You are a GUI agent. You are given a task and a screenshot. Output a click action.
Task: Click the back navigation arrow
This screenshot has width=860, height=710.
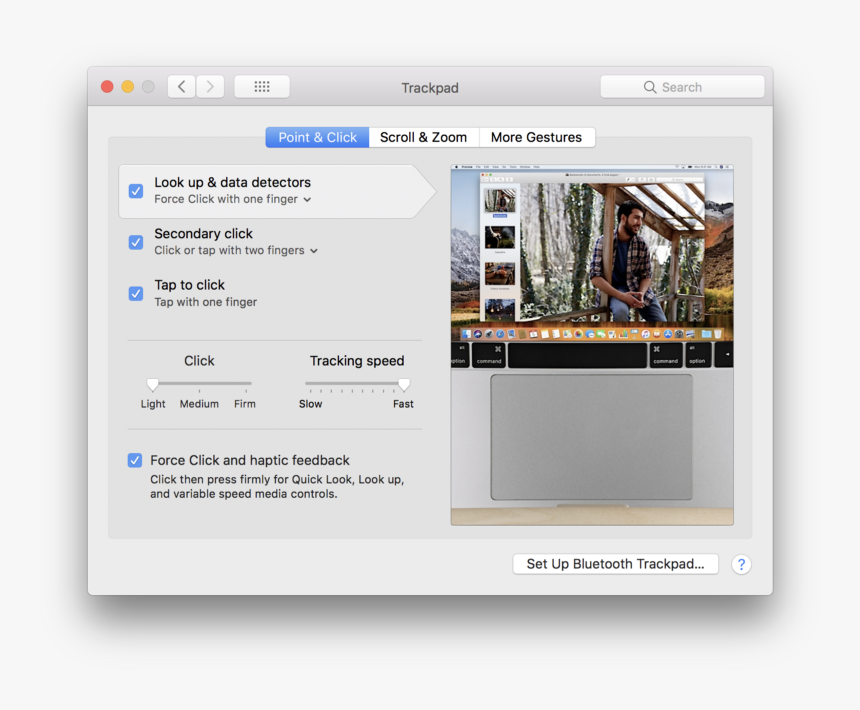181,86
